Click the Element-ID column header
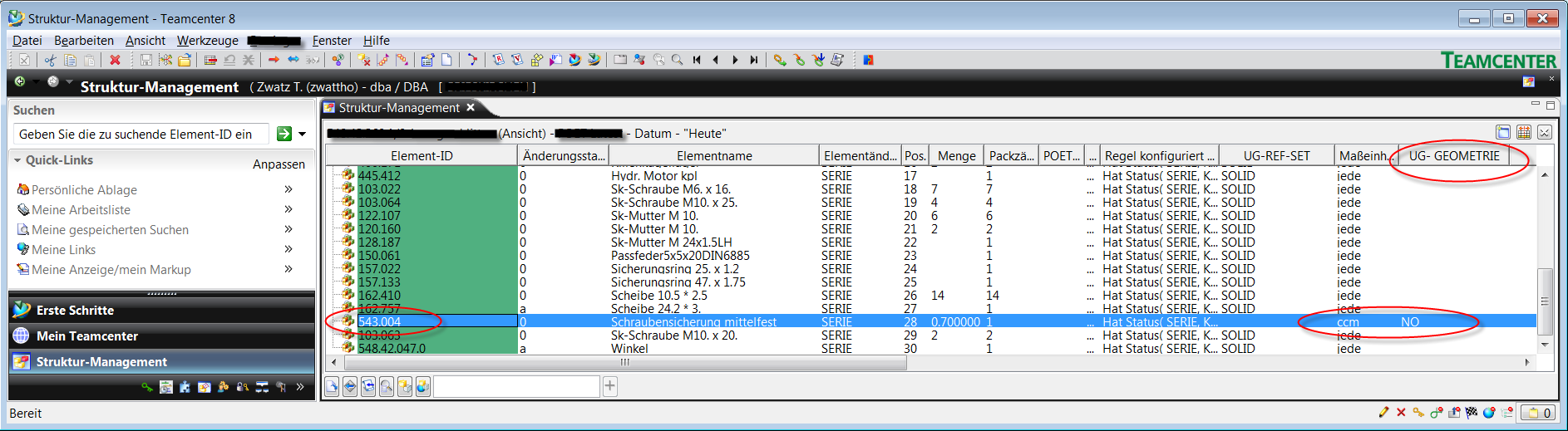1568x431 pixels. [422, 155]
